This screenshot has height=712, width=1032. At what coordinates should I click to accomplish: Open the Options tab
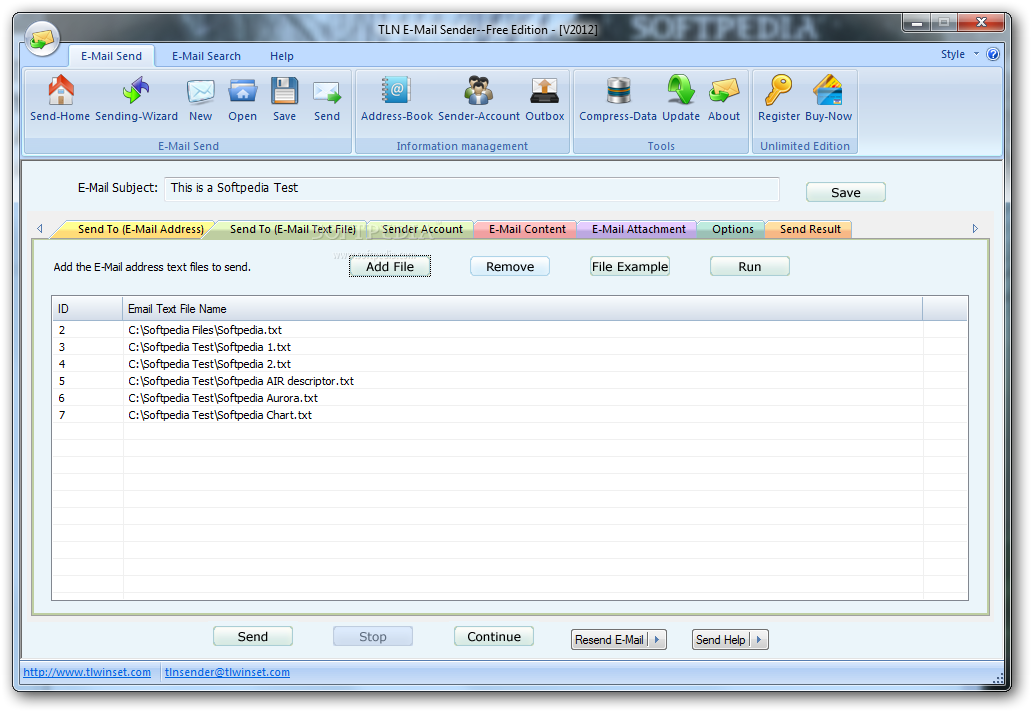pyautogui.click(x=732, y=229)
